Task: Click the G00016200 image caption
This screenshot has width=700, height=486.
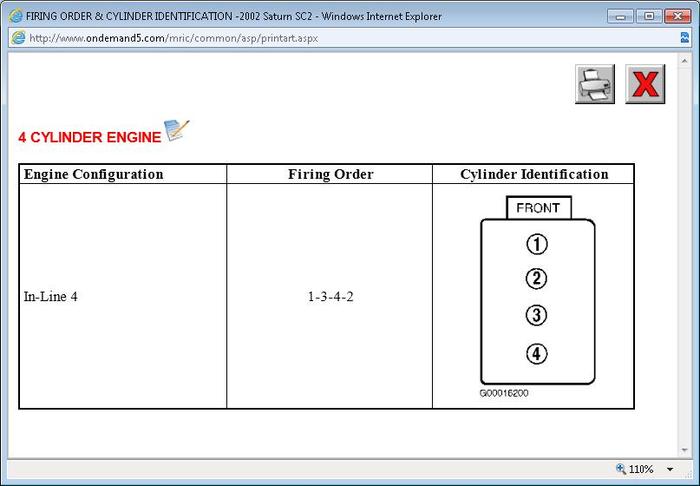Action: (504, 393)
